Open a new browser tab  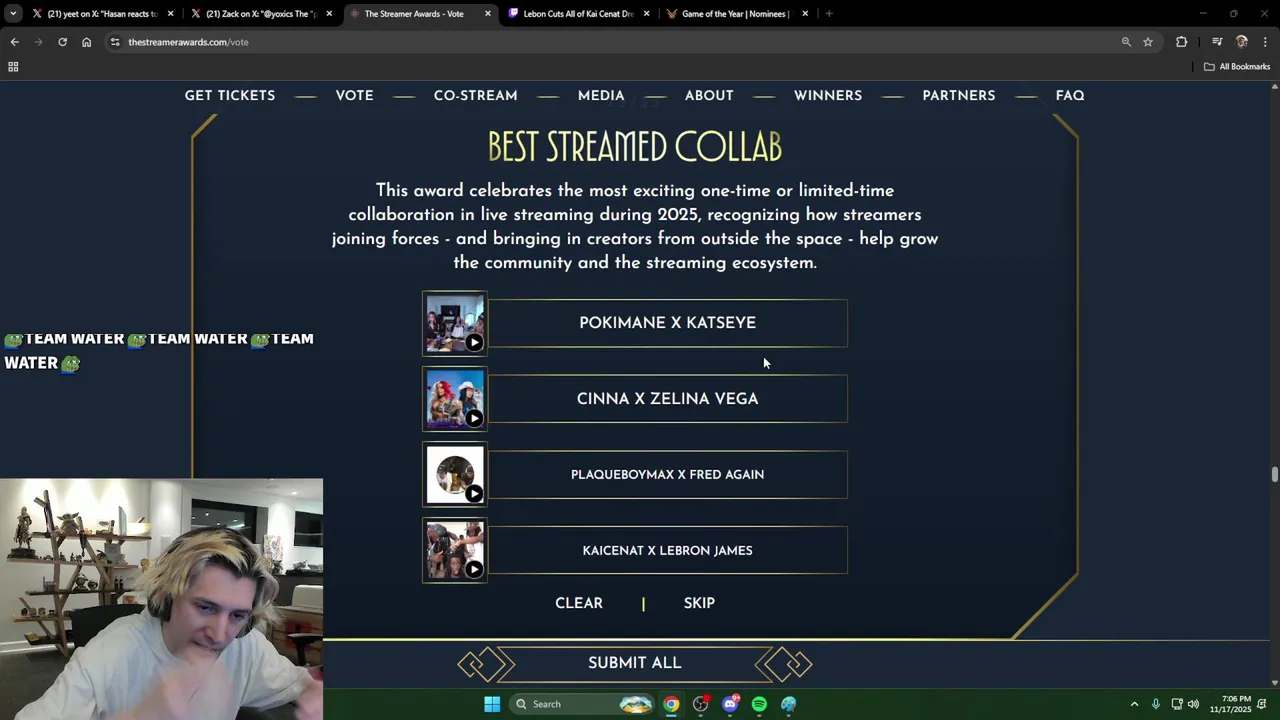point(829,14)
